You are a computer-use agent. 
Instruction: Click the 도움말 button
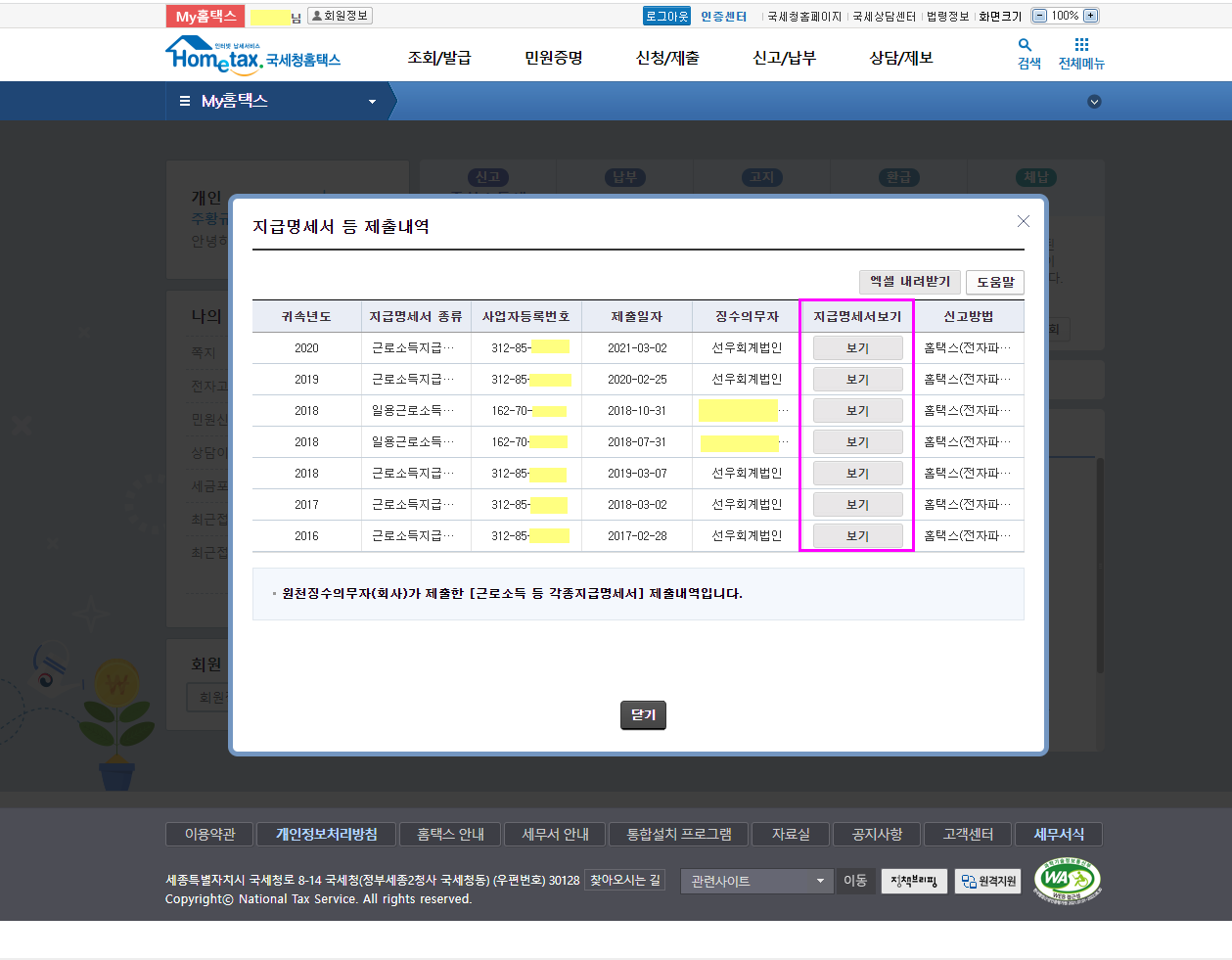(995, 282)
